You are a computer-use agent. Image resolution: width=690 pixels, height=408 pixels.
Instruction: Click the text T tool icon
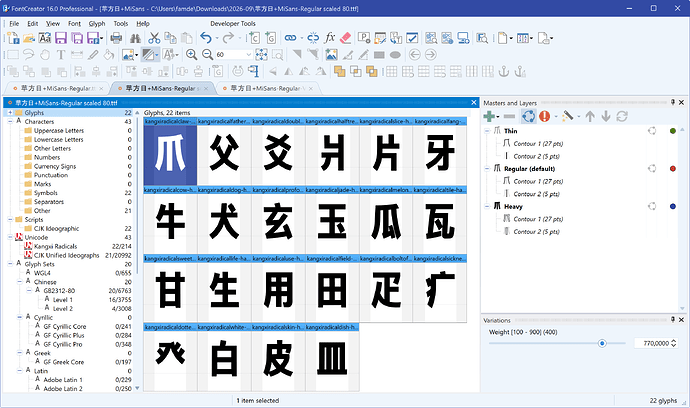click(x=61, y=55)
